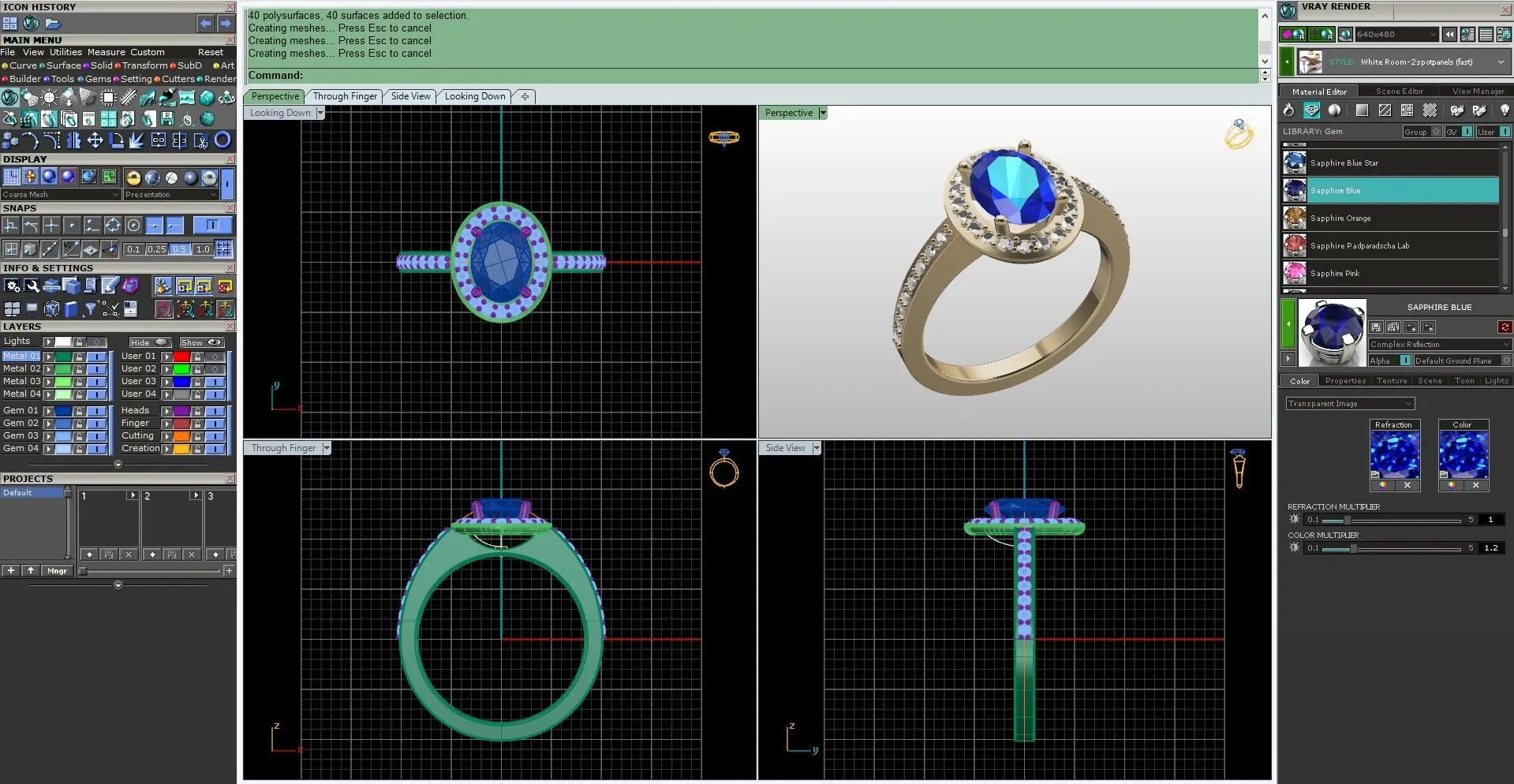Click the Save Render disk icon
Screen dimensions: 1514x784
167,118
